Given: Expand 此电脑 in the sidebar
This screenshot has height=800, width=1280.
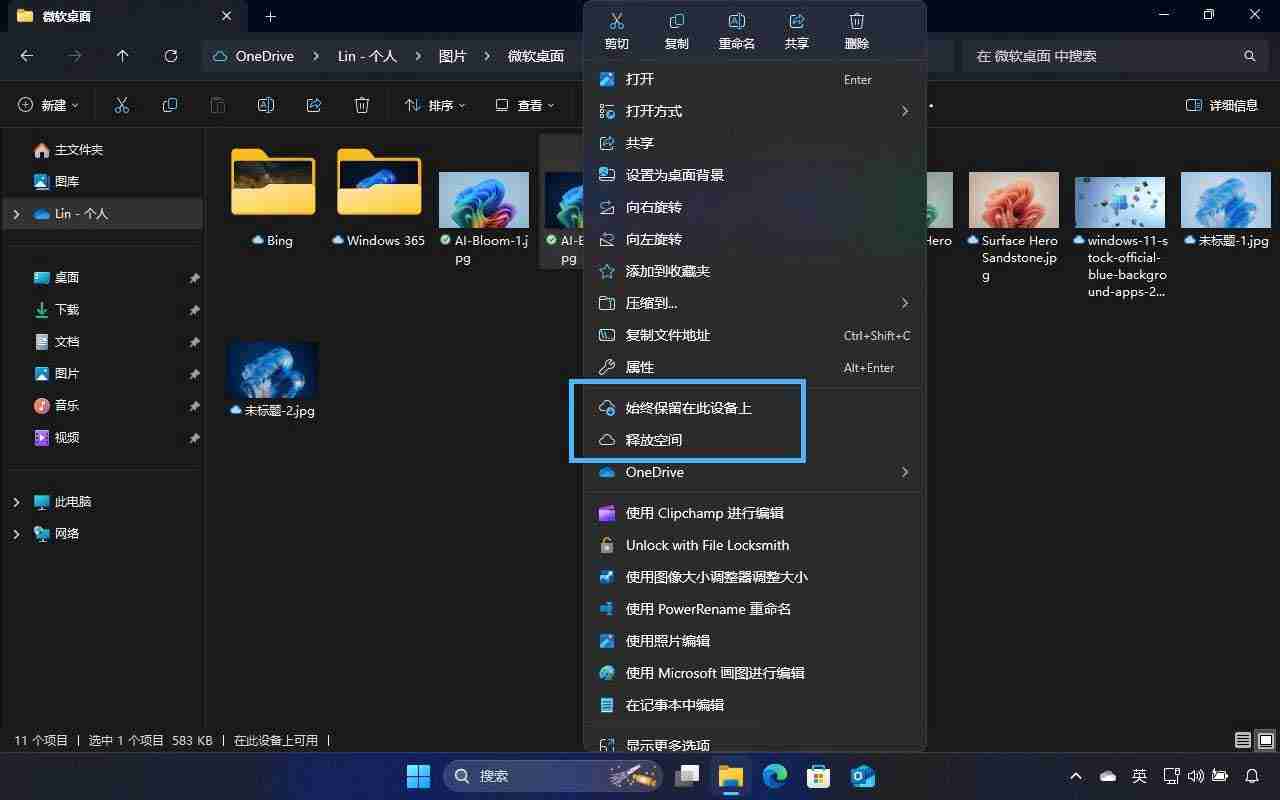Looking at the screenshot, I should point(17,501).
